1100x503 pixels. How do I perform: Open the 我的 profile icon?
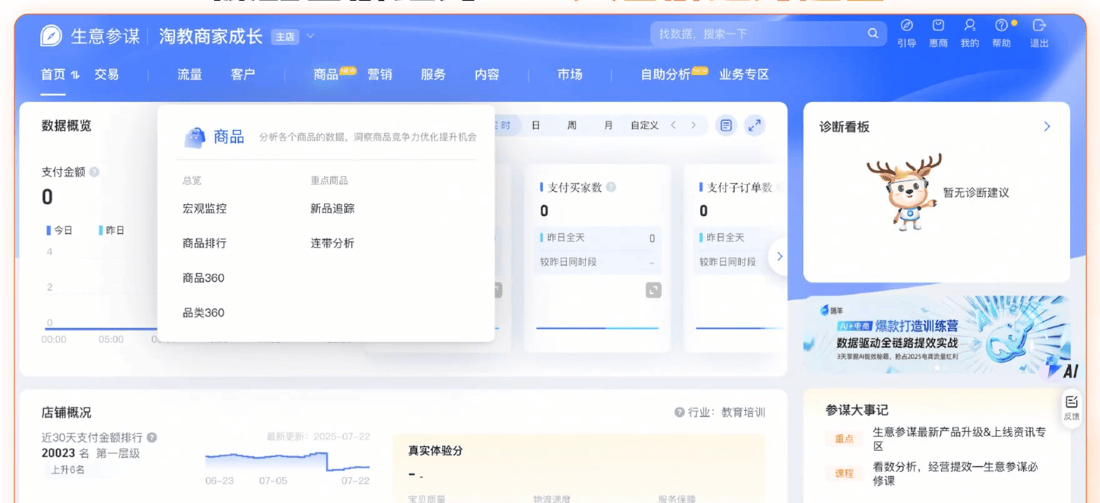click(x=970, y=26)
